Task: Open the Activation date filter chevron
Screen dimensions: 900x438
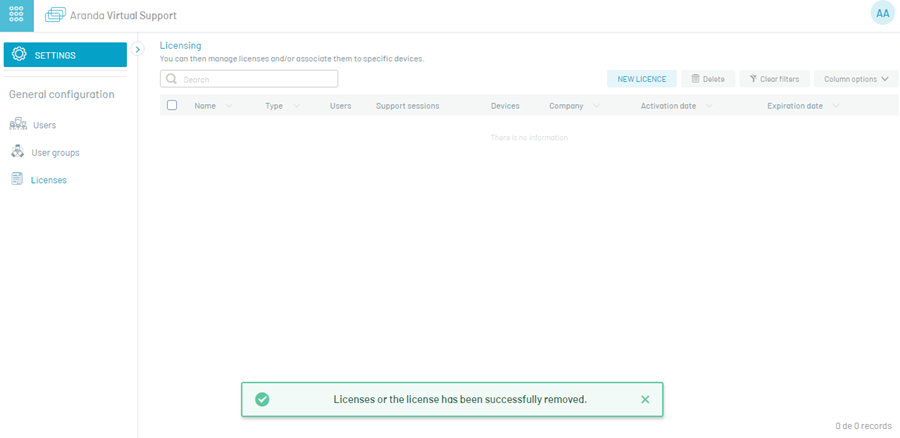Action: tap(709, 106)
